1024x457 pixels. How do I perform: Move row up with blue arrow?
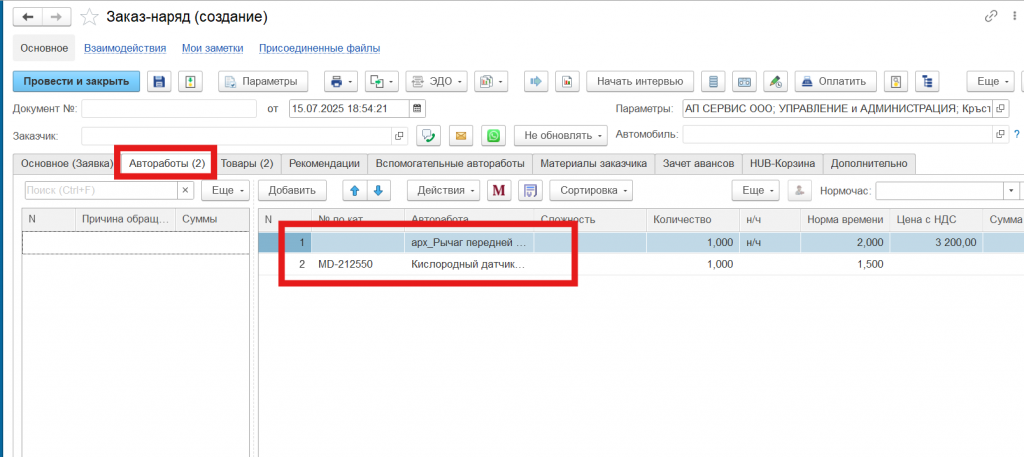[355, 190]
